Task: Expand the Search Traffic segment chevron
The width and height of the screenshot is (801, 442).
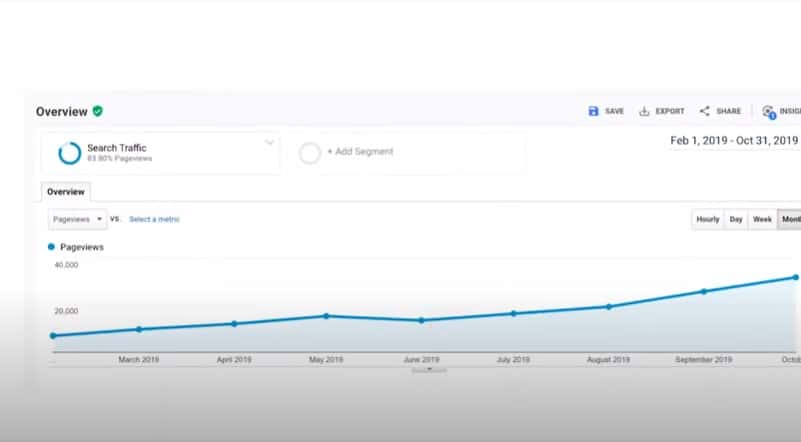Action: (x=269, y=143)
